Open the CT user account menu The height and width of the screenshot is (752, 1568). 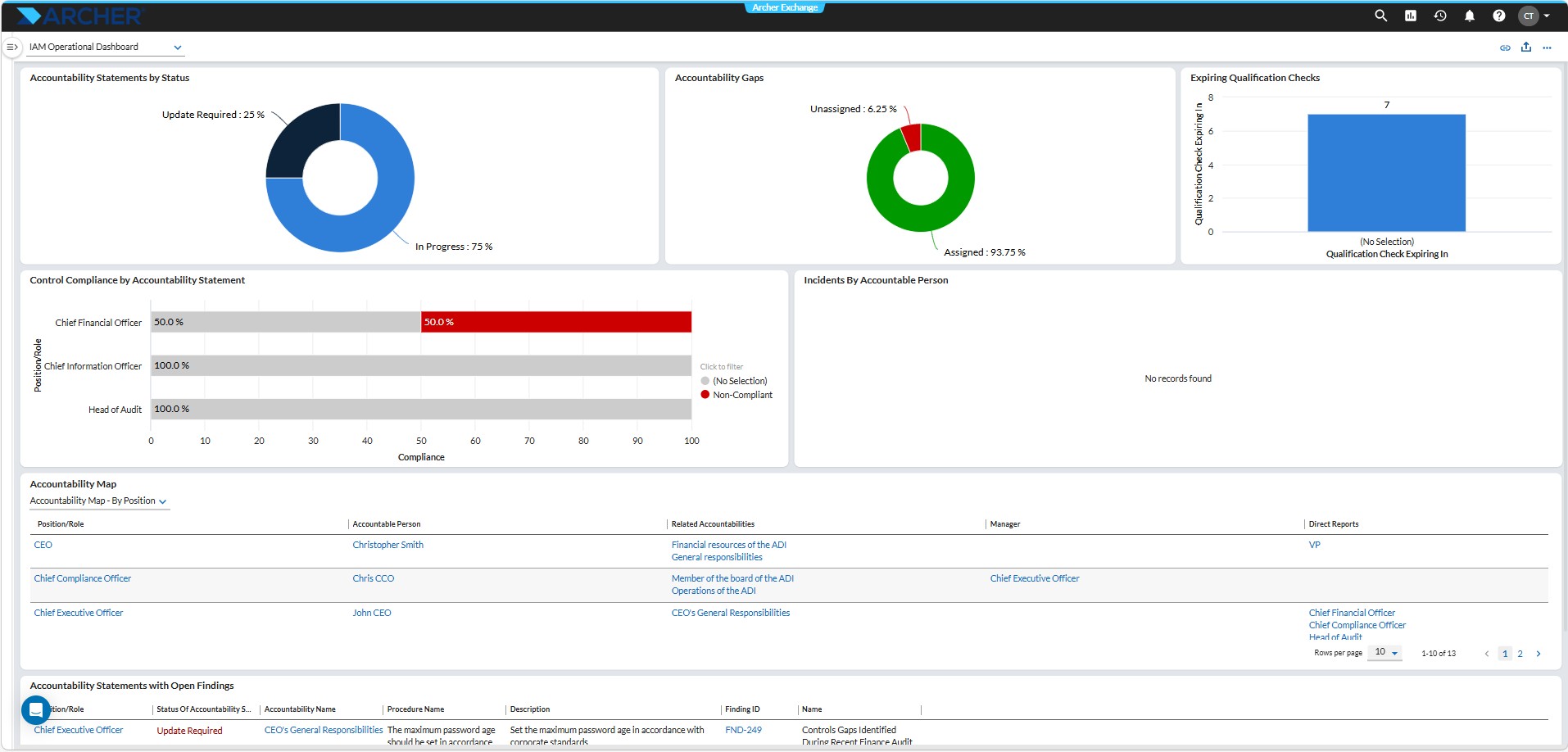click(1534, 16)
